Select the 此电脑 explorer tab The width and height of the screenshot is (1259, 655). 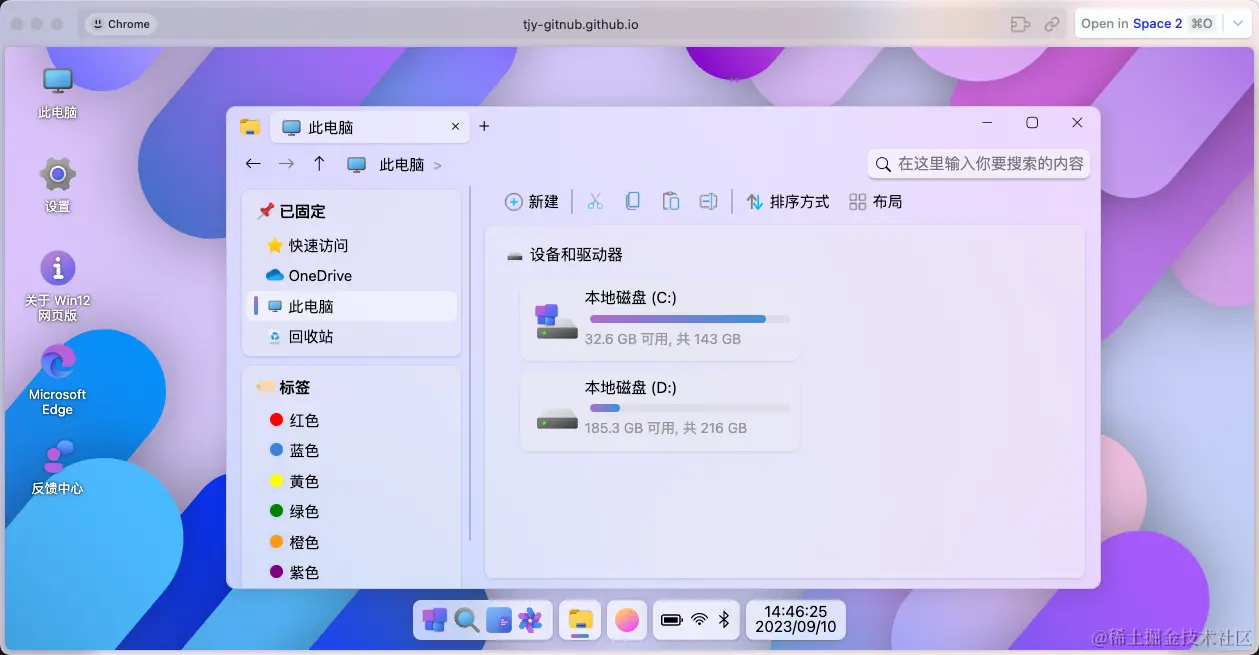coord(370,127)
